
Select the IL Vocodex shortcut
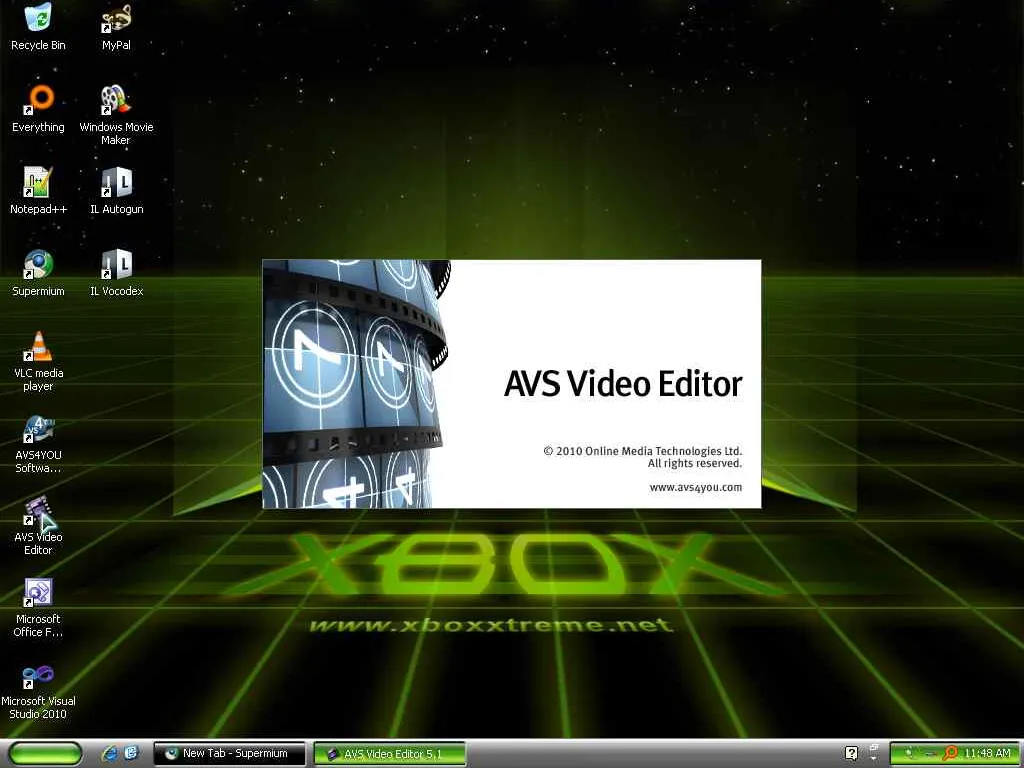coord(116,273)
